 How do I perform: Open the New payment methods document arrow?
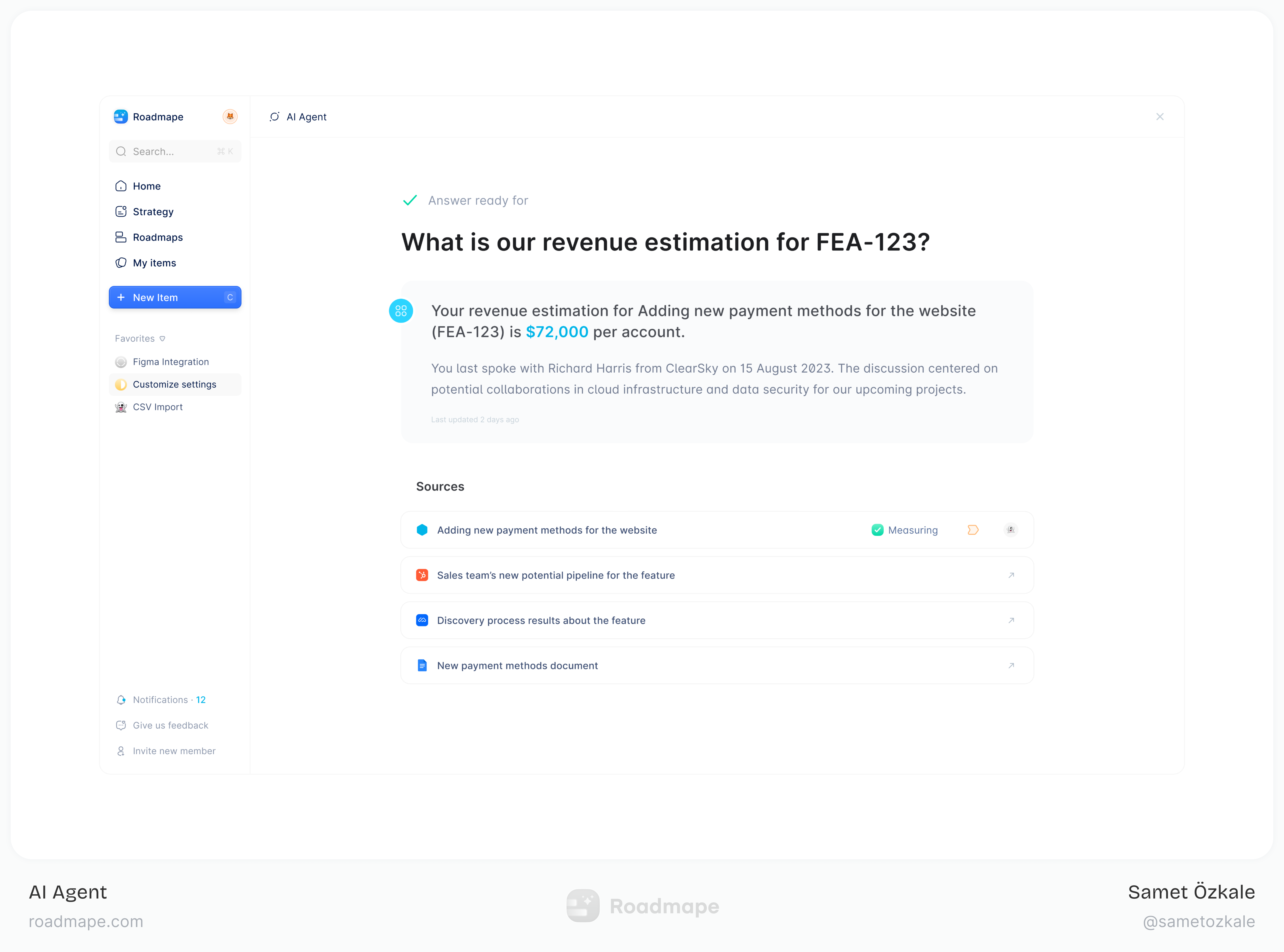point(1011,666)
